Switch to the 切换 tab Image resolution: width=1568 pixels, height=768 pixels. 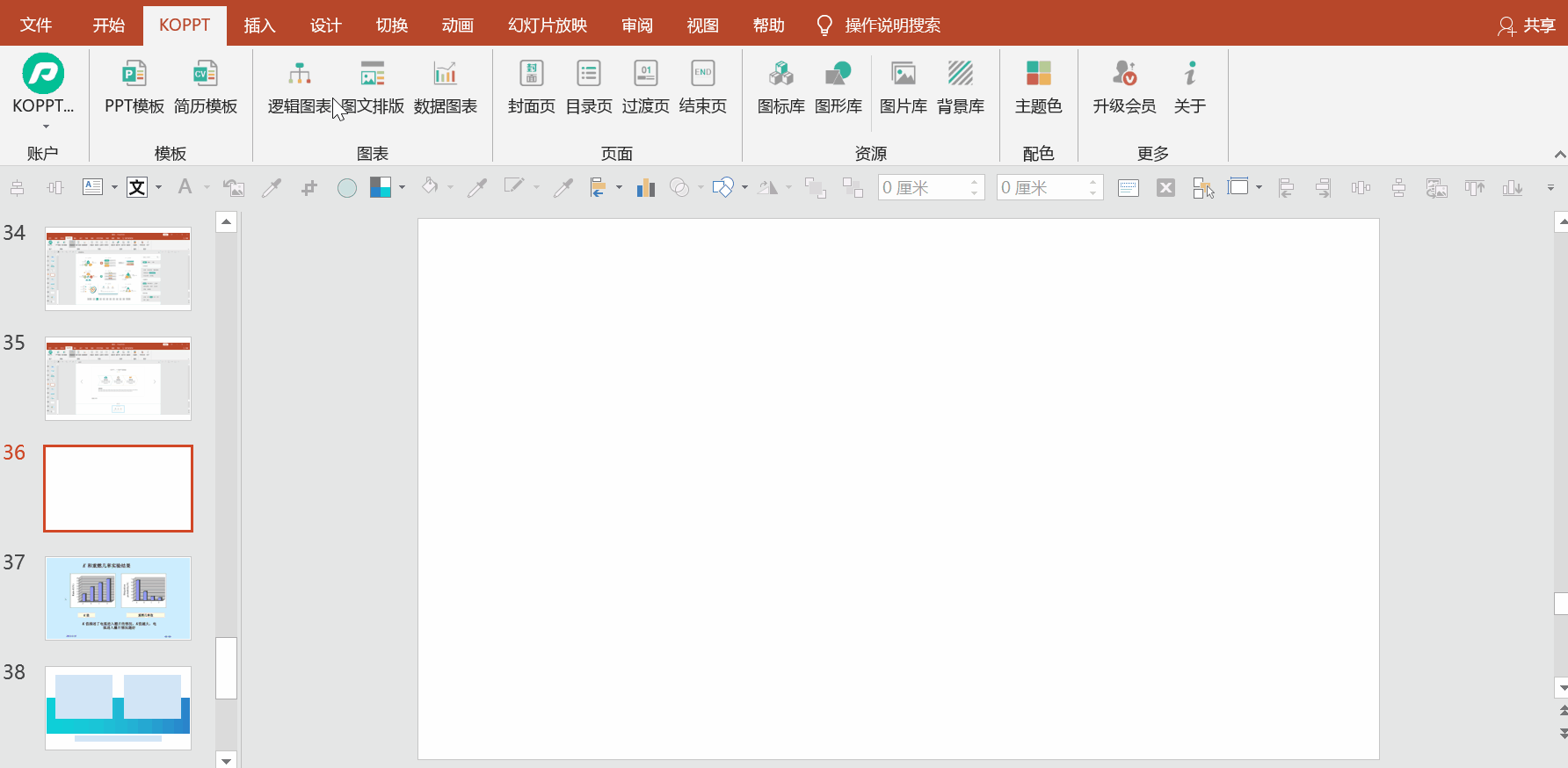[392, 25]
